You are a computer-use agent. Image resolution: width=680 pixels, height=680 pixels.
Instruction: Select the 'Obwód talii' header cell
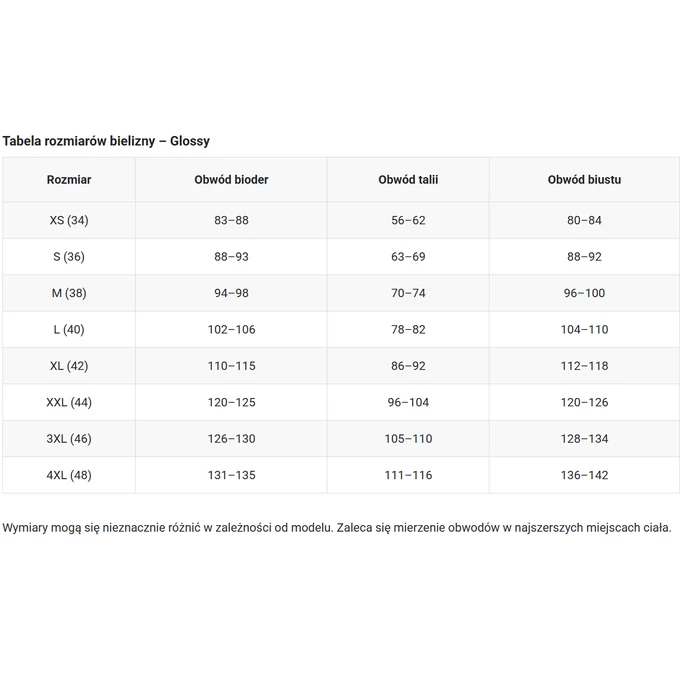coord(408,180)
